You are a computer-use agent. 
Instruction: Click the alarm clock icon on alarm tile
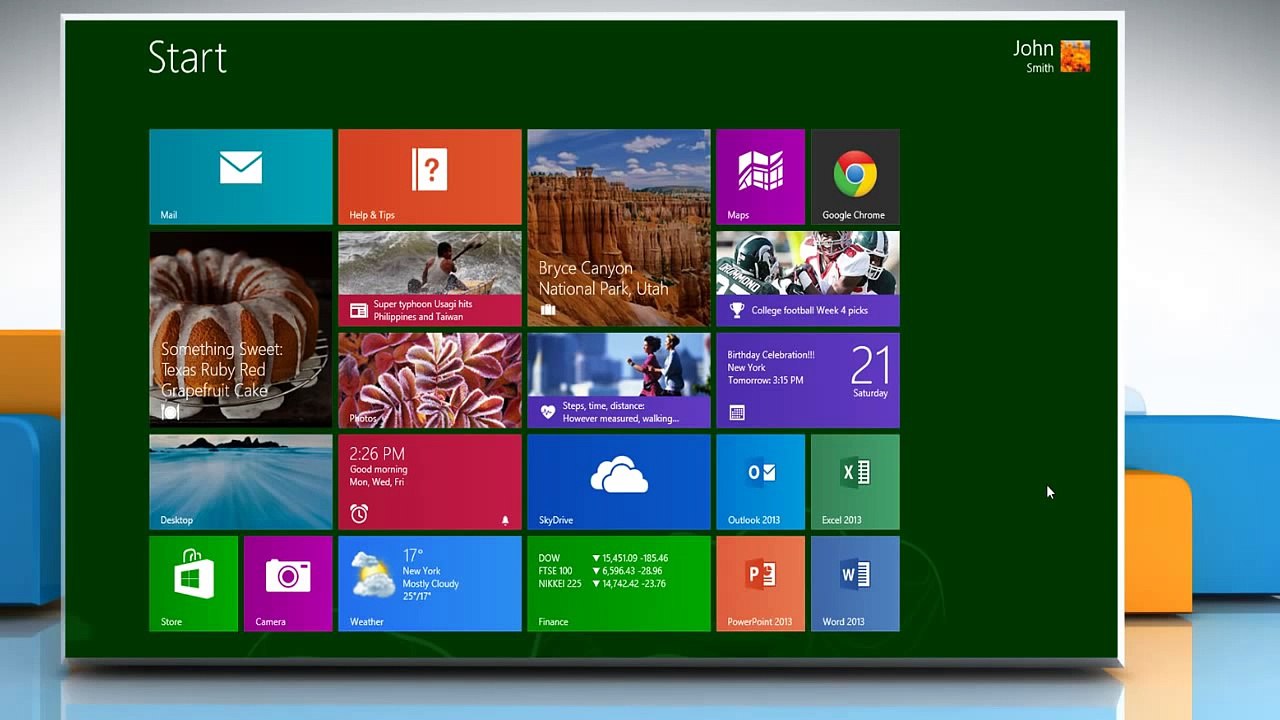pyautogui.click(x=359, y=514)
